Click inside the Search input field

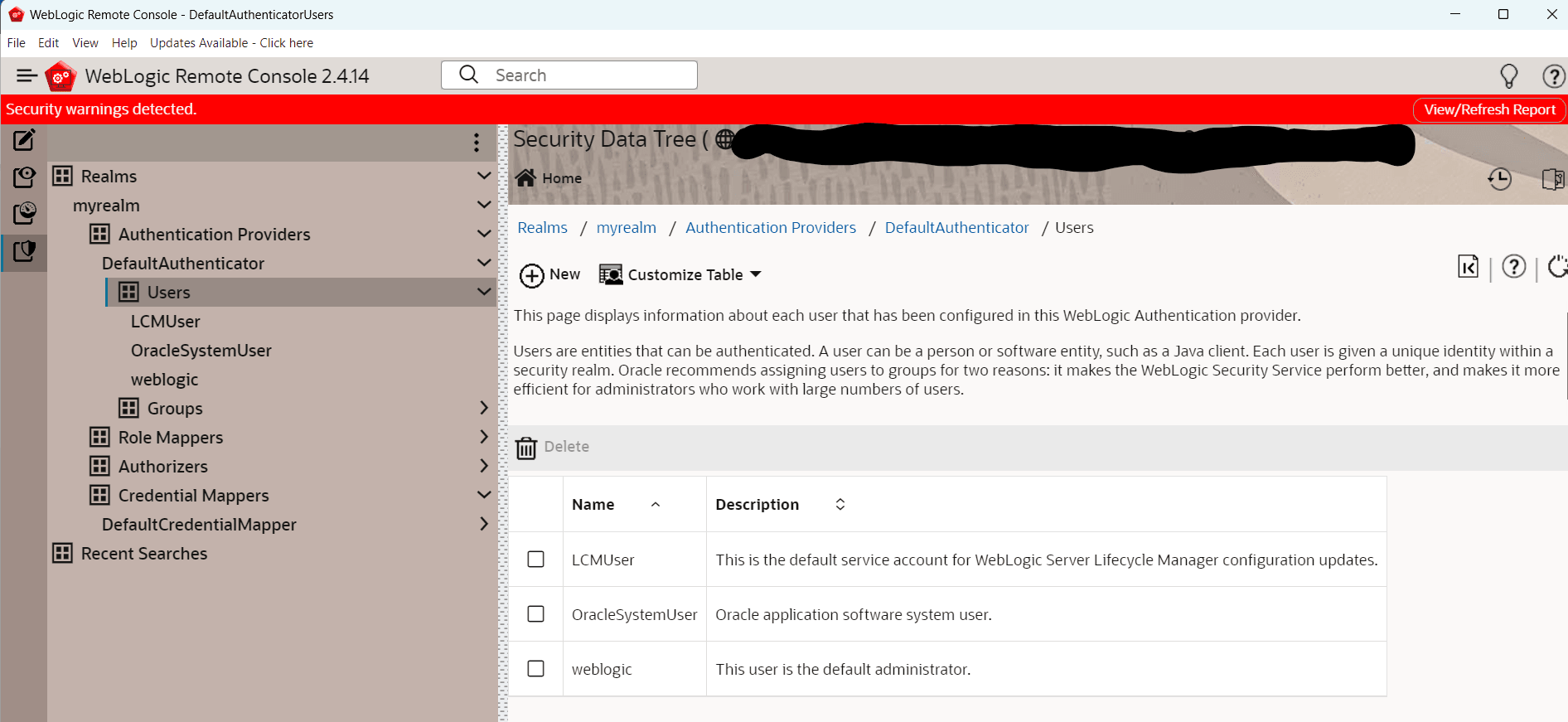click(569, 75)
